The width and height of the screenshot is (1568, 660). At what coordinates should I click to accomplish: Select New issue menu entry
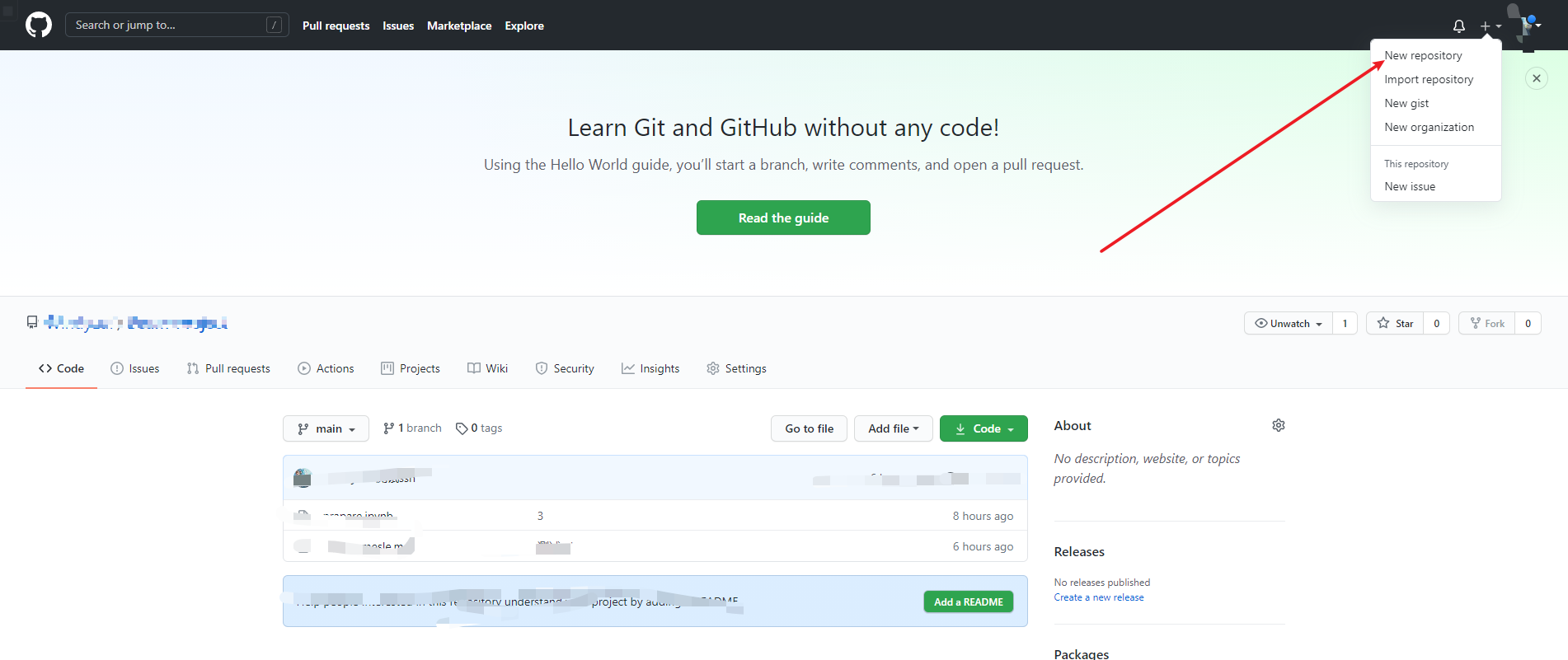coord(1435,186)
